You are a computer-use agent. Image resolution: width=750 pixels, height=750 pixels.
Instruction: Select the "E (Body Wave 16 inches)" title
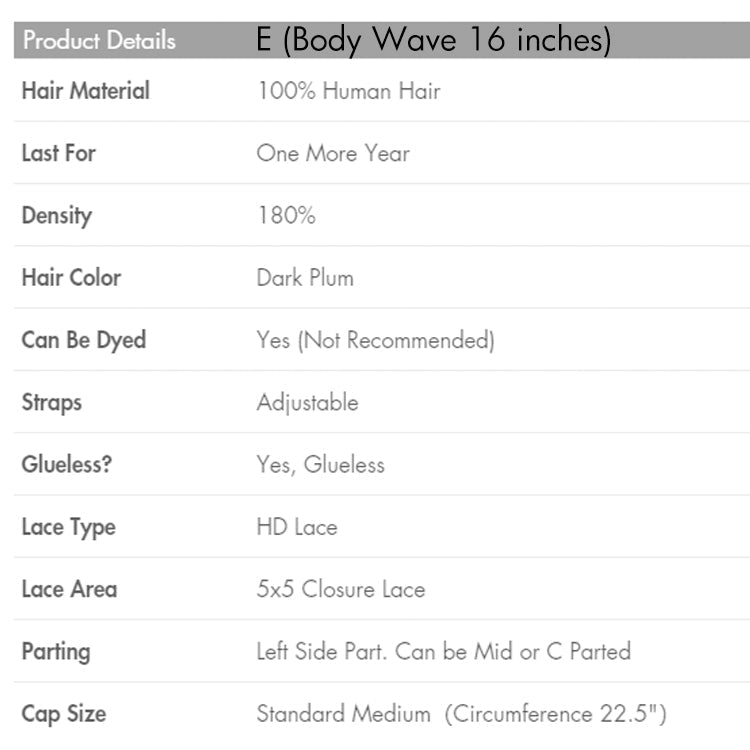(433, 41)
